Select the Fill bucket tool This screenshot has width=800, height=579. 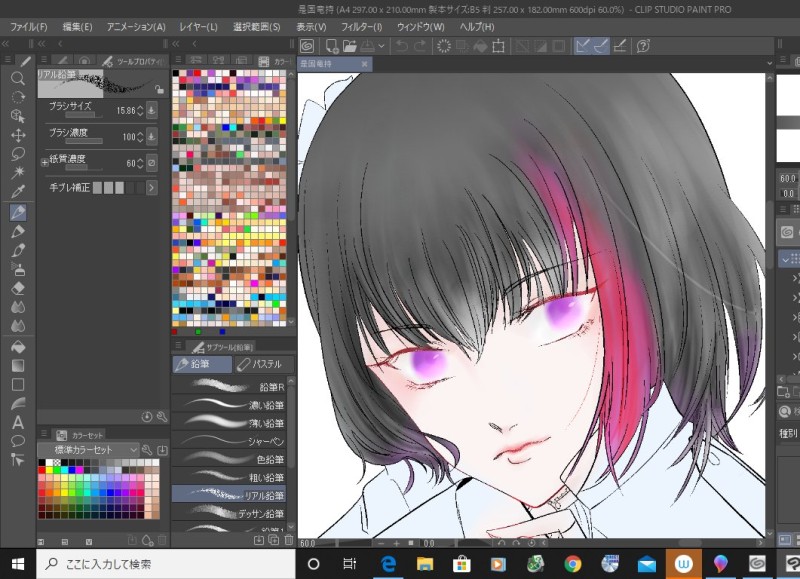[x=18, y=347]
